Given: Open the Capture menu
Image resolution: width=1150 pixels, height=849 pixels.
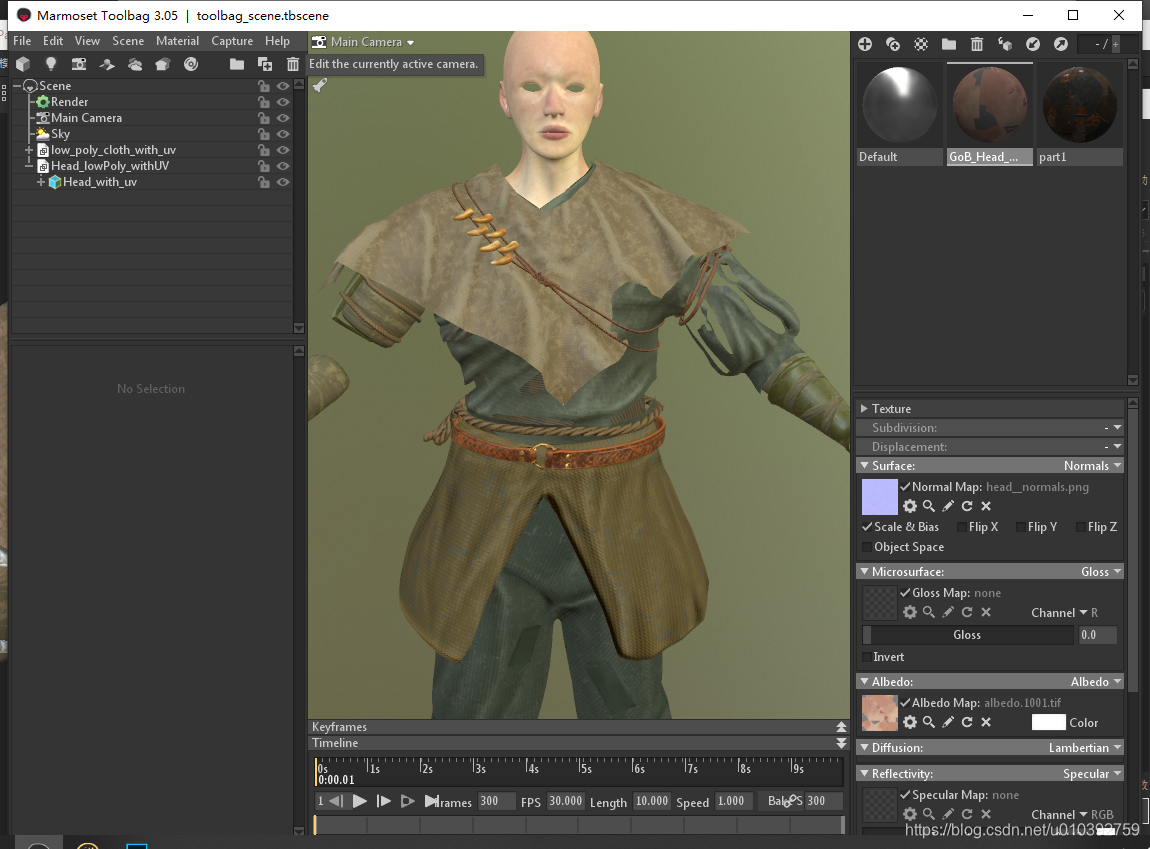Looking at the screenshot, I should [x=232, y=41].
